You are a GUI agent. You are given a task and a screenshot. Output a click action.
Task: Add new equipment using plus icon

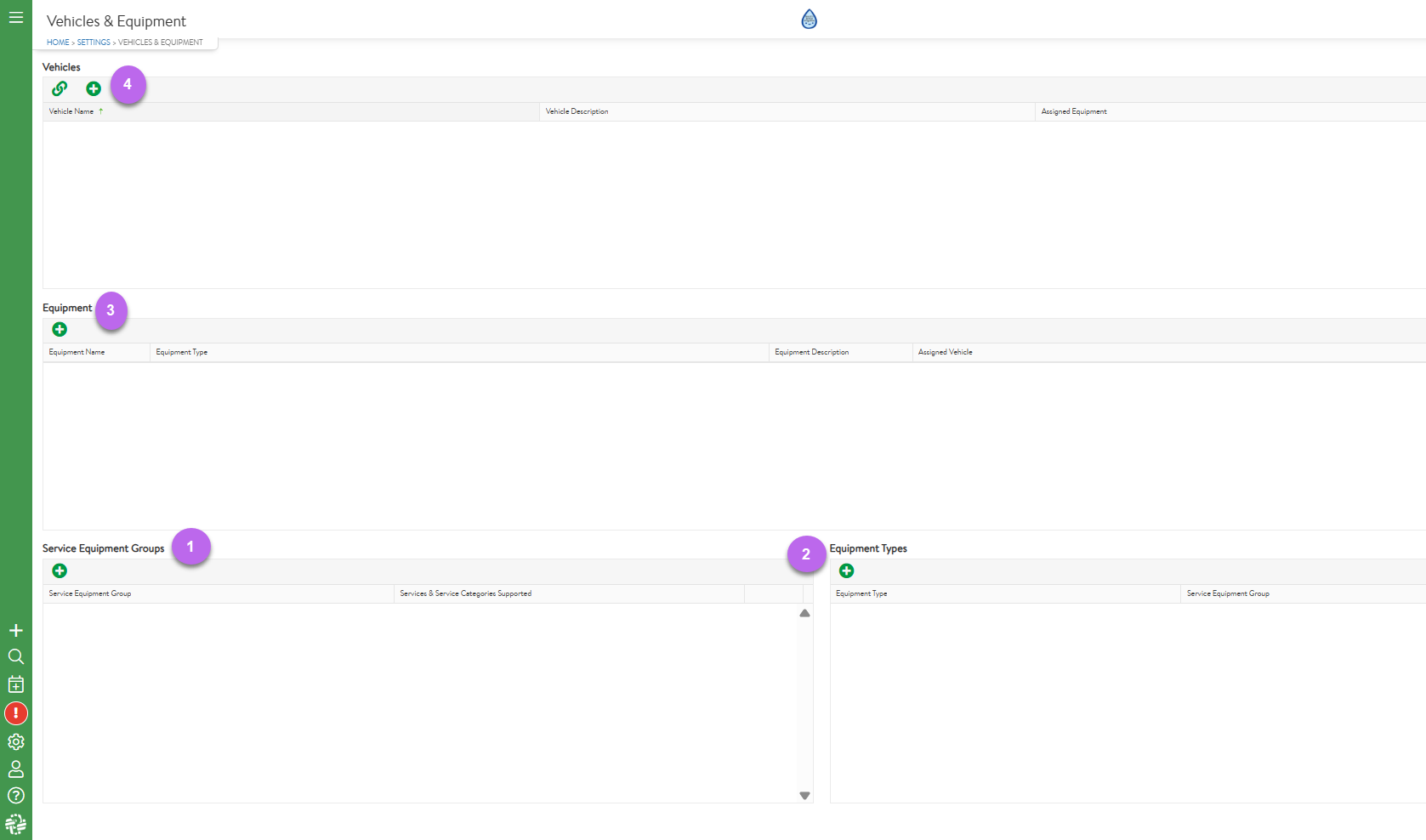[60, 329]
